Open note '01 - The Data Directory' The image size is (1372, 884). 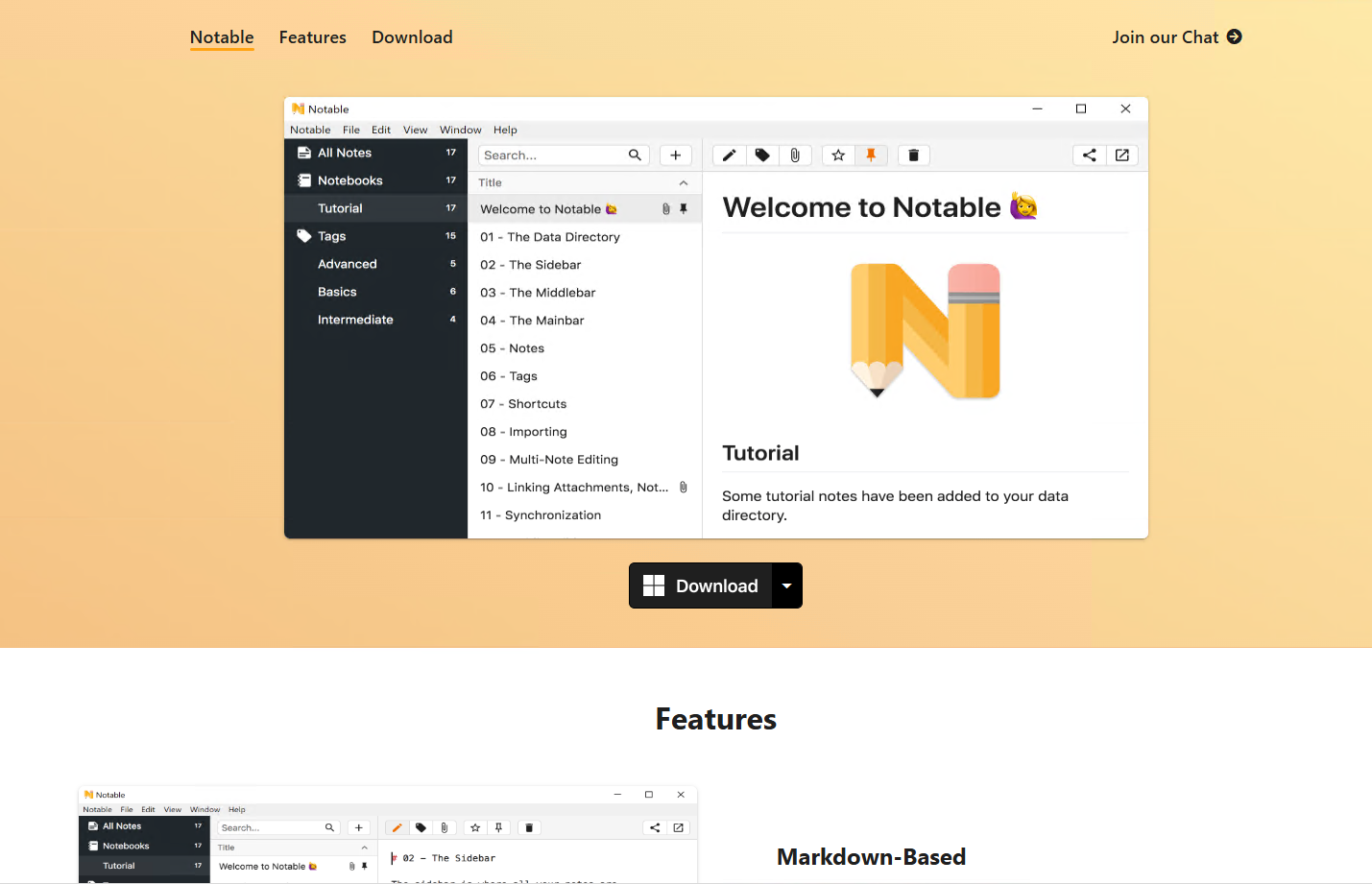(x=585, y=237)
